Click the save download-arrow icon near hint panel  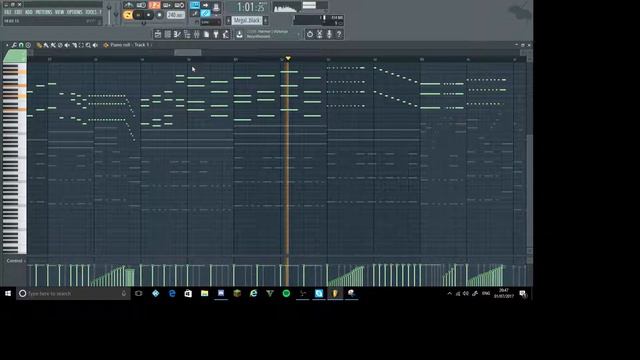click(240, 34)
